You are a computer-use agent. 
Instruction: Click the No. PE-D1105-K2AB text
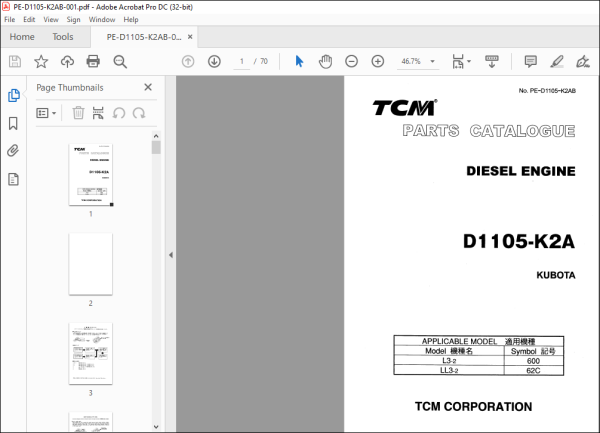[x=547, y=91]
